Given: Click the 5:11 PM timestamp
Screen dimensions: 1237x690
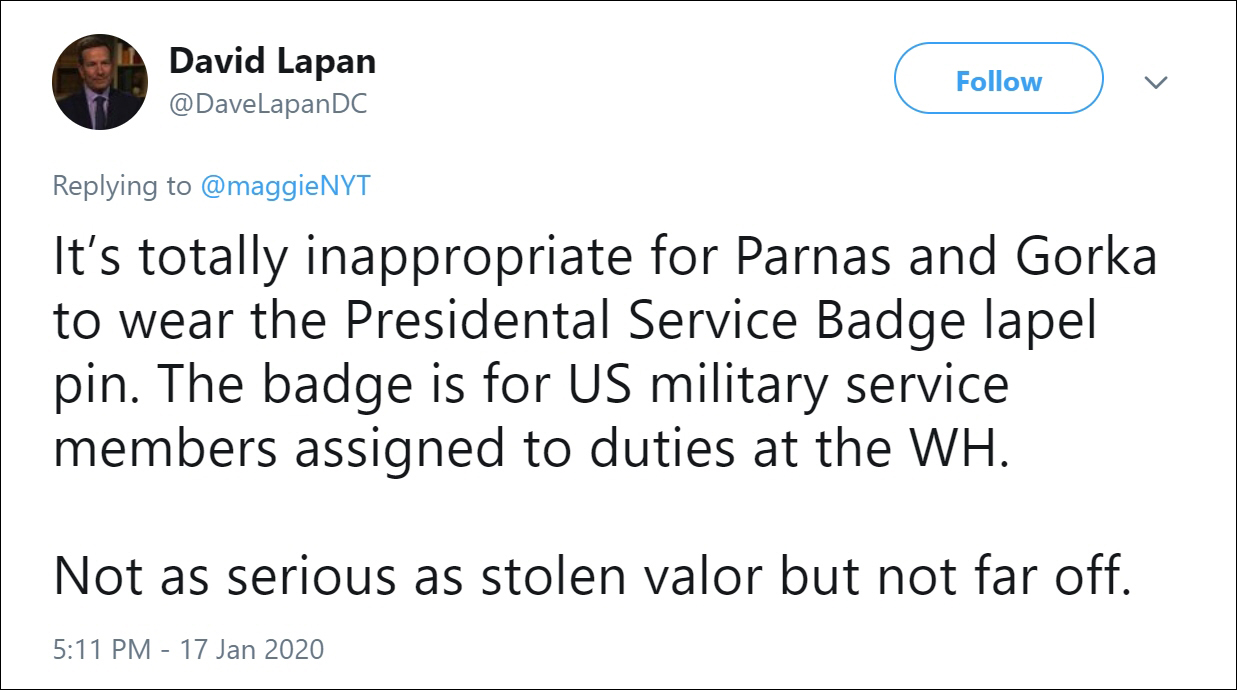Looking at the screenshot, I should [100, 649].
